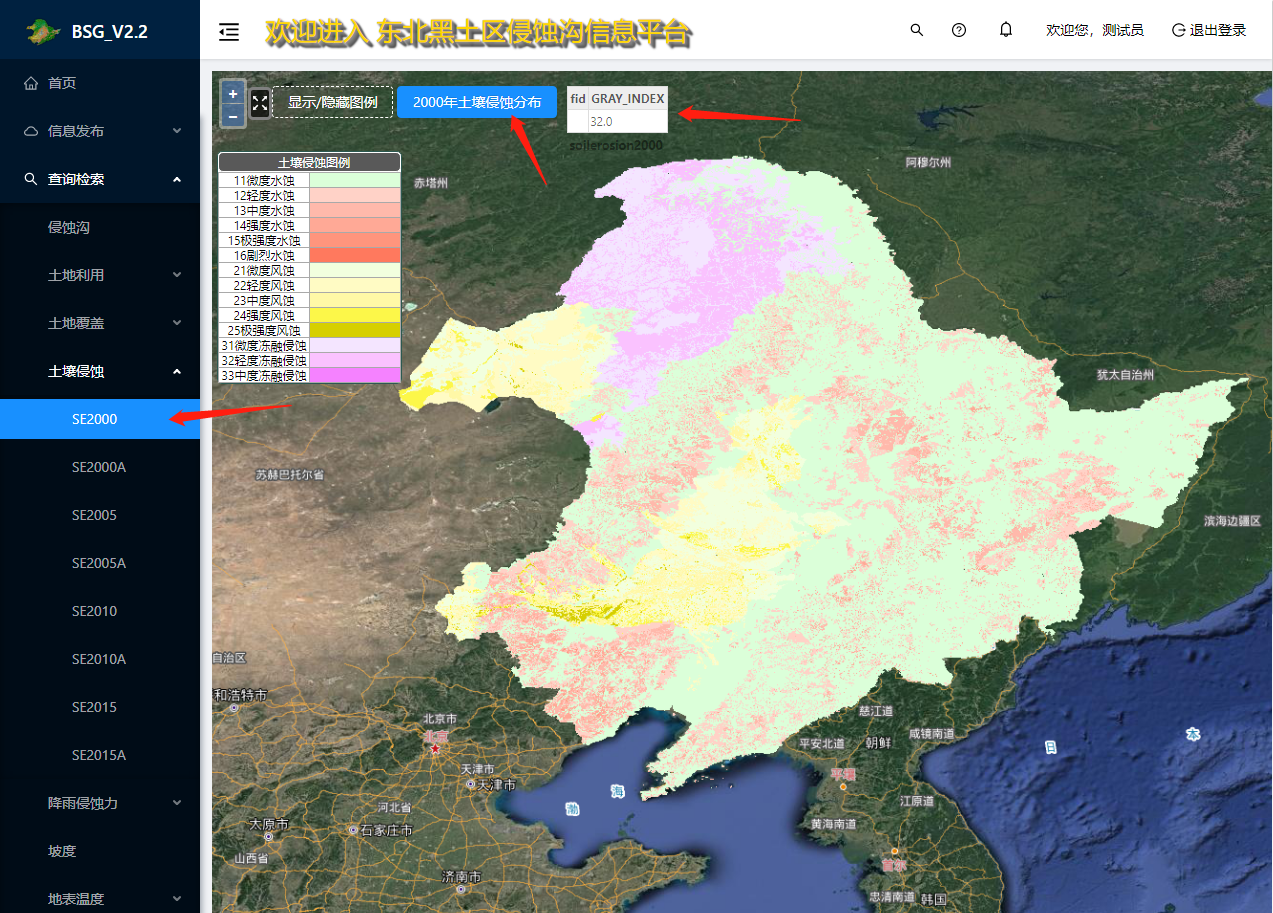Screen dimensions: 1273x913
Task: Collapse the sidebar with the hamburger icon
Action: pyautogui.click(x=229, y=32)
